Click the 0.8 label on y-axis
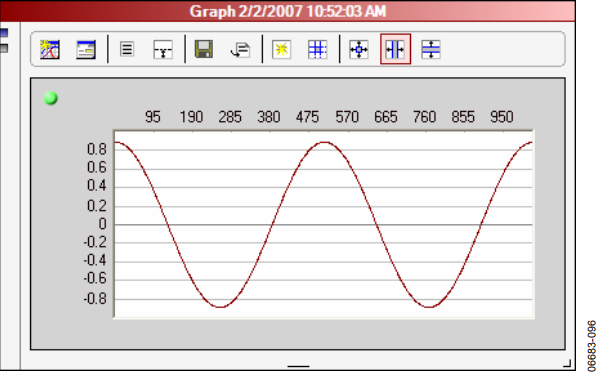Screen dimensions: 596x372 point(97,149)
